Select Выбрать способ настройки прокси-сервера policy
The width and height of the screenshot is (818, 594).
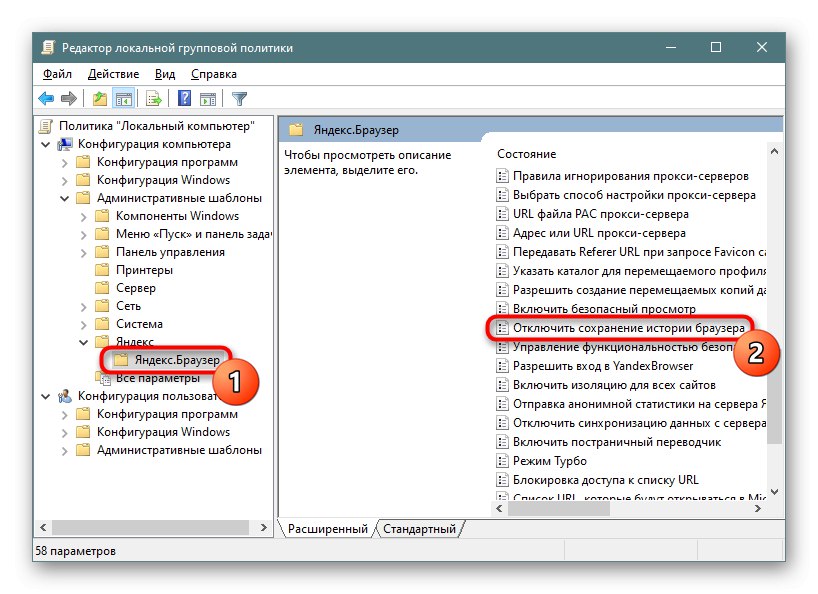(x=634, y=195)
